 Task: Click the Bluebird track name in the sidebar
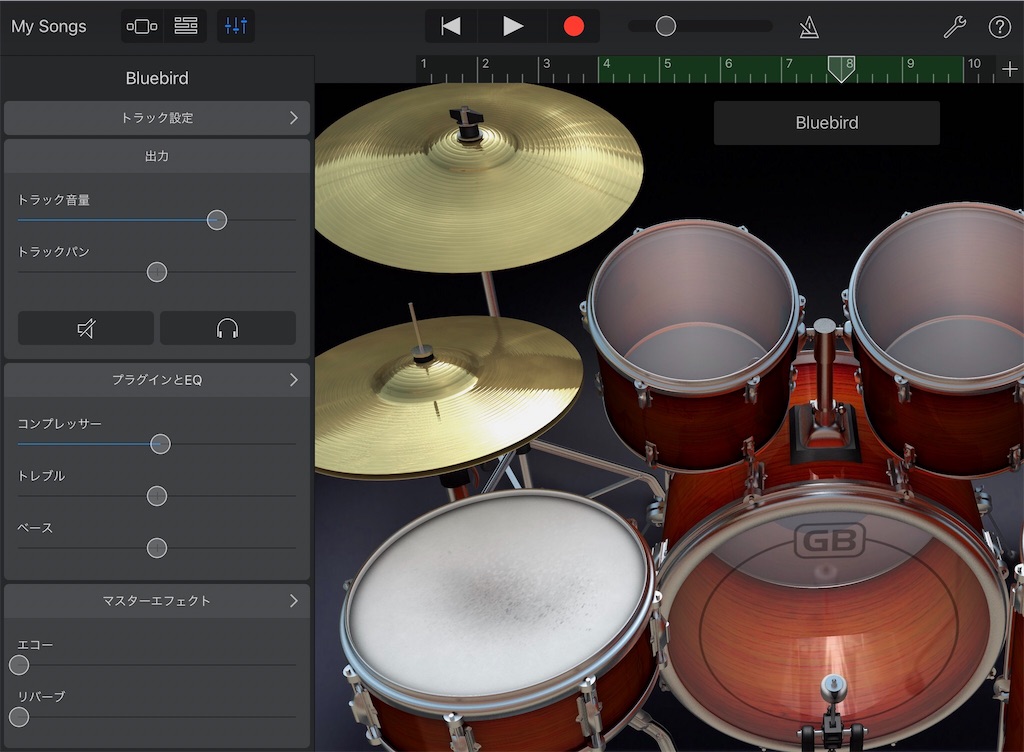click(x=157, y=78)
